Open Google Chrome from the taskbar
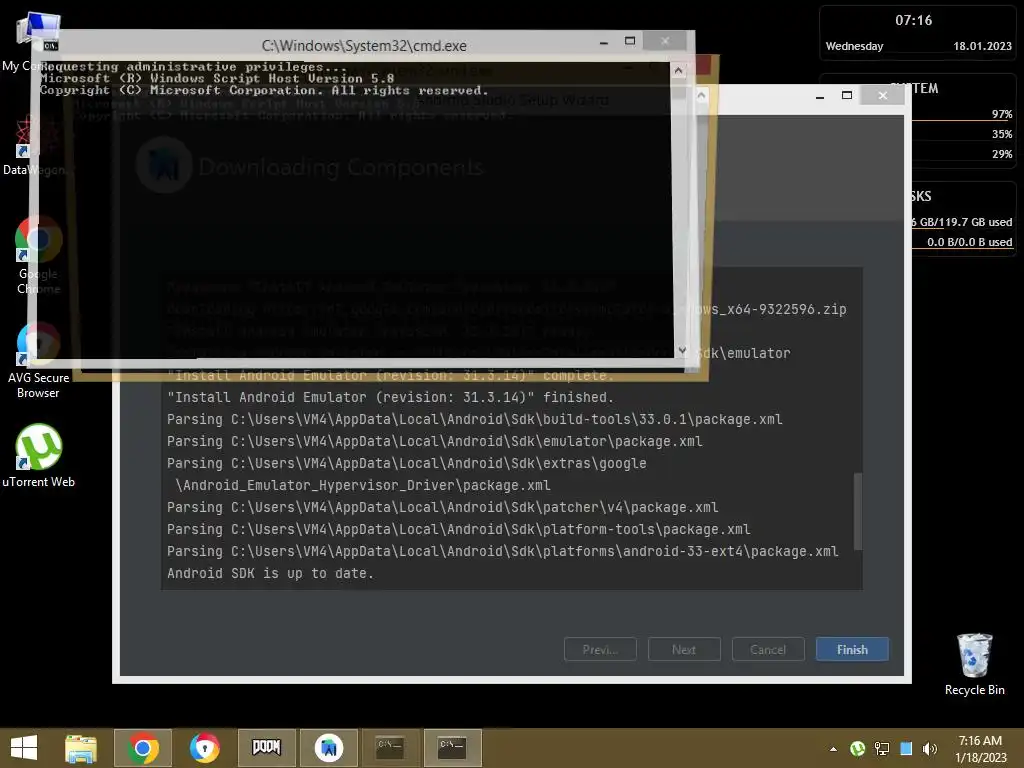This screenshot has height=768, width=1024. pyautogui.click(x=143, y=748)
